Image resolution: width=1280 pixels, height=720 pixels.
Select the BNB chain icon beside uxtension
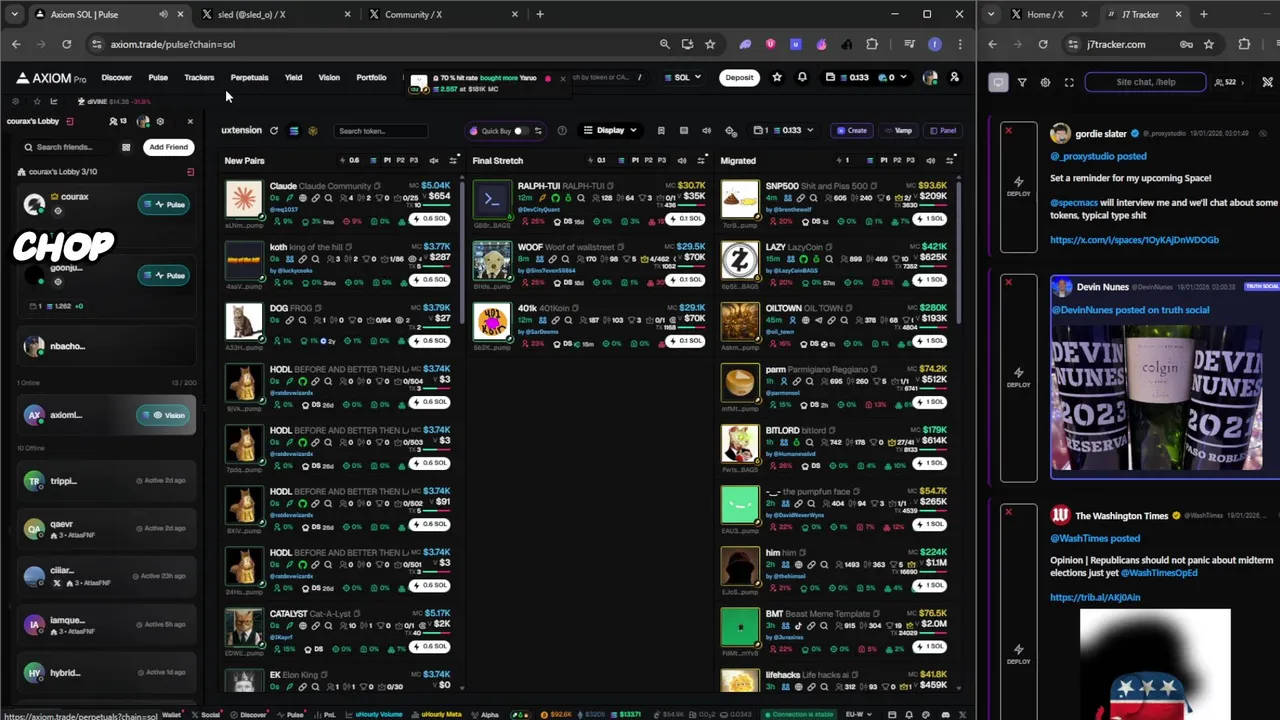coord(313,131)
